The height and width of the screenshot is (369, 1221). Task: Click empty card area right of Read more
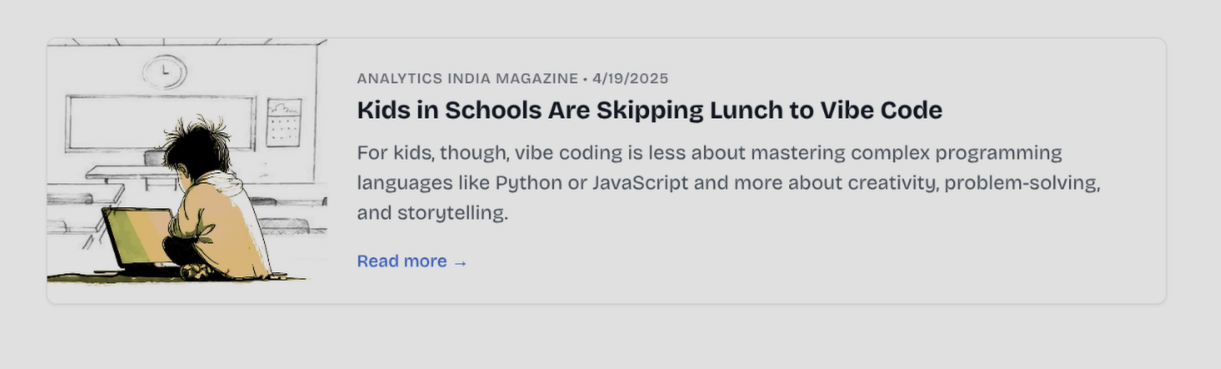tap(800, 262)
